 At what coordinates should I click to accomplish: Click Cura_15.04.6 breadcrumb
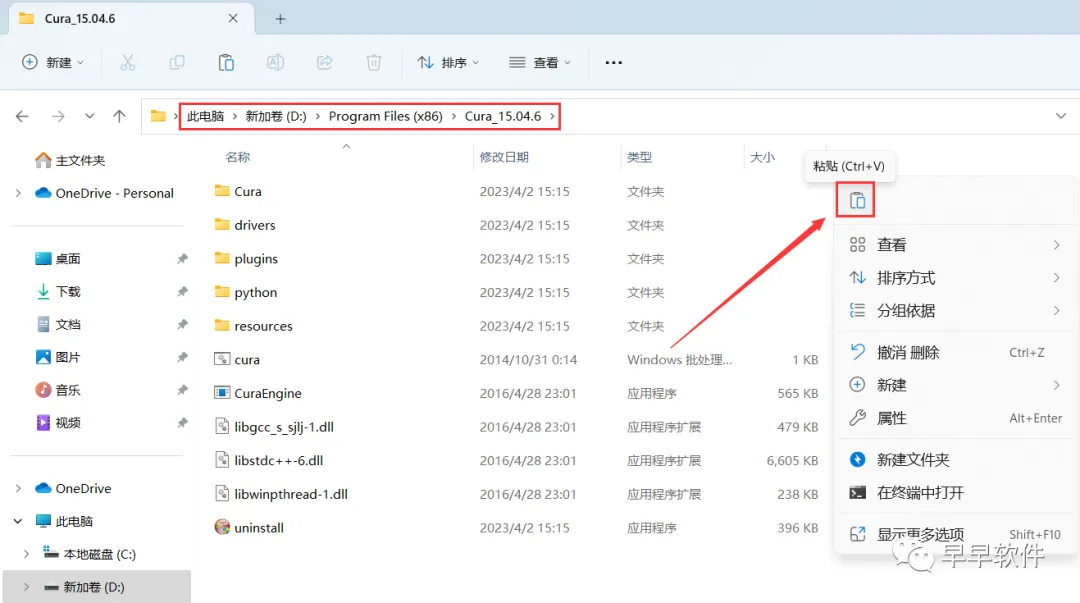503,116
